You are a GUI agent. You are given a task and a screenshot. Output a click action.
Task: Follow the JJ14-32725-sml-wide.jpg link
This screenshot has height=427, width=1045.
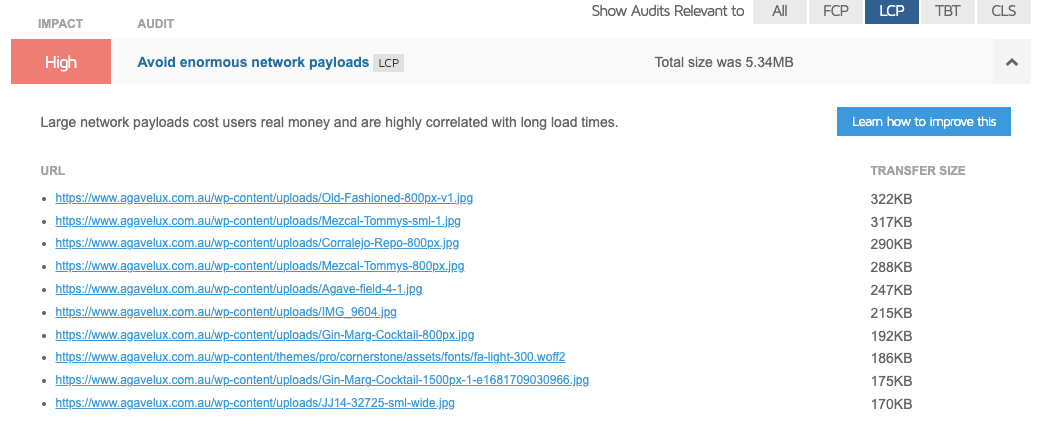point(255,403)
